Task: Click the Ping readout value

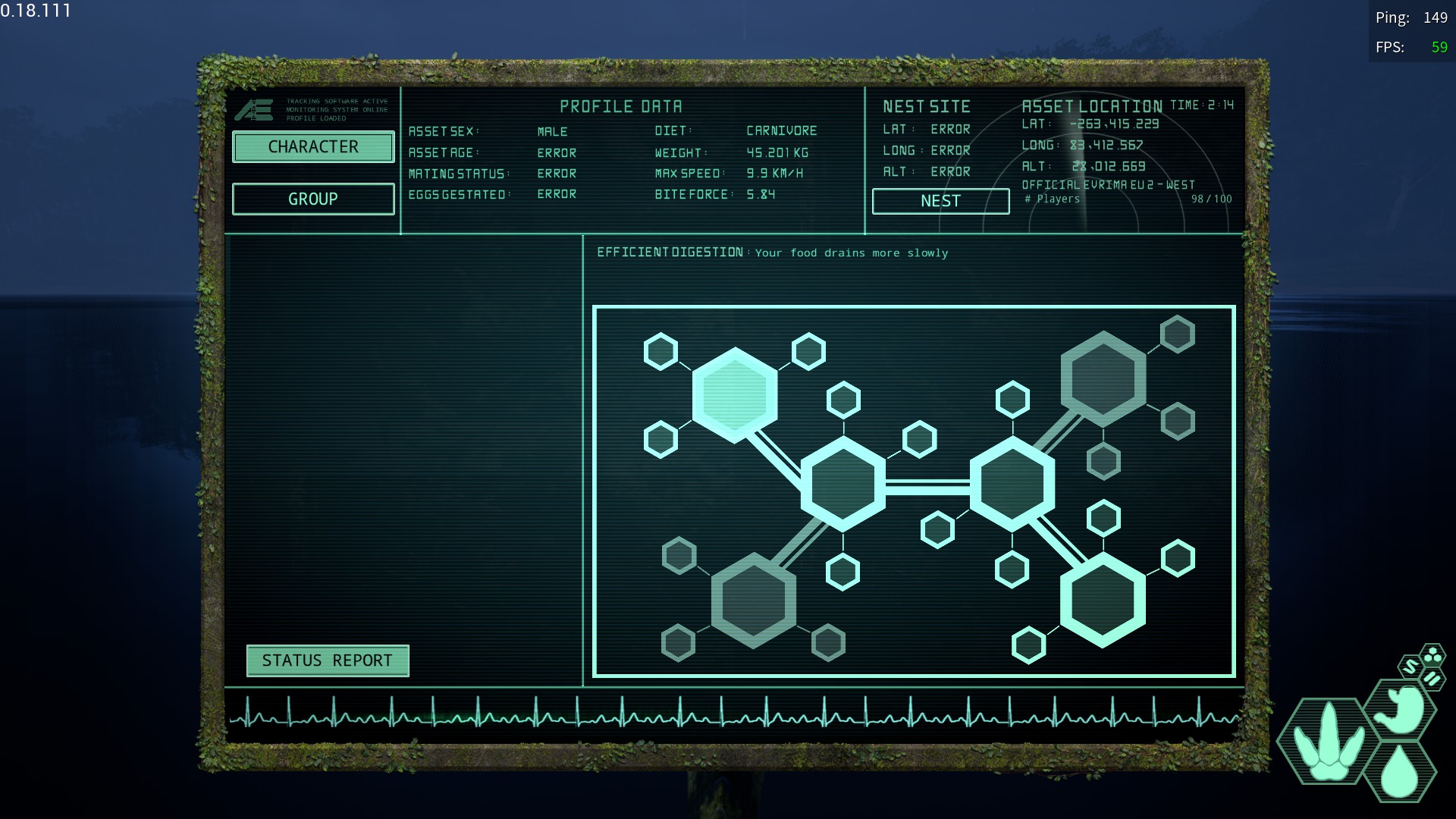Action: (x=1435, y=17)
